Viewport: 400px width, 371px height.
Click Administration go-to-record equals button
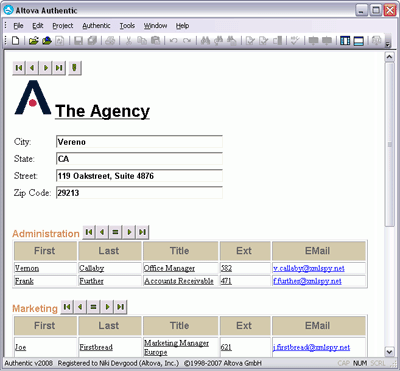(x=115, y=232)
